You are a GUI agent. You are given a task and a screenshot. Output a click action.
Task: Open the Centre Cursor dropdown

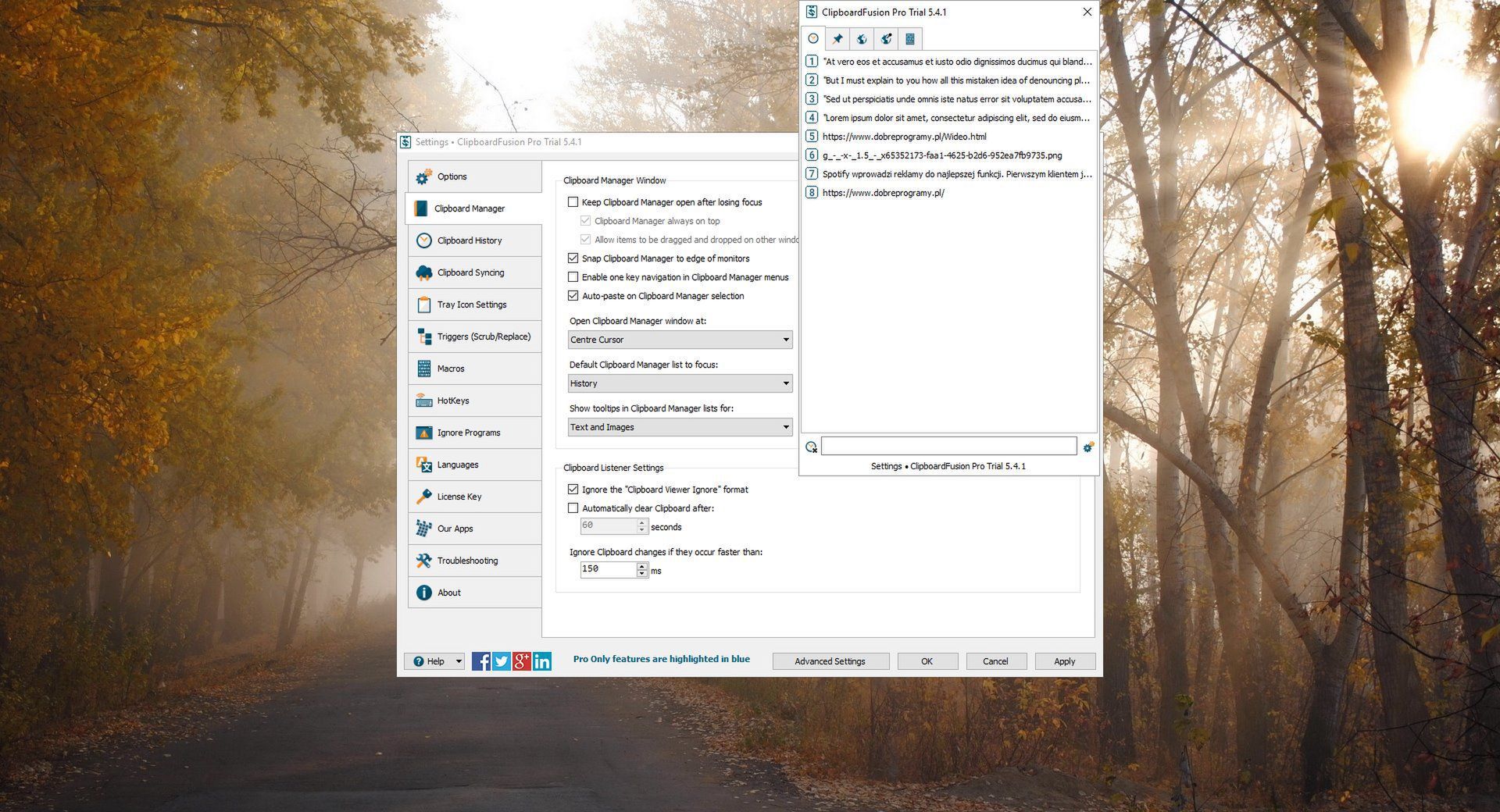coord(679,340)
